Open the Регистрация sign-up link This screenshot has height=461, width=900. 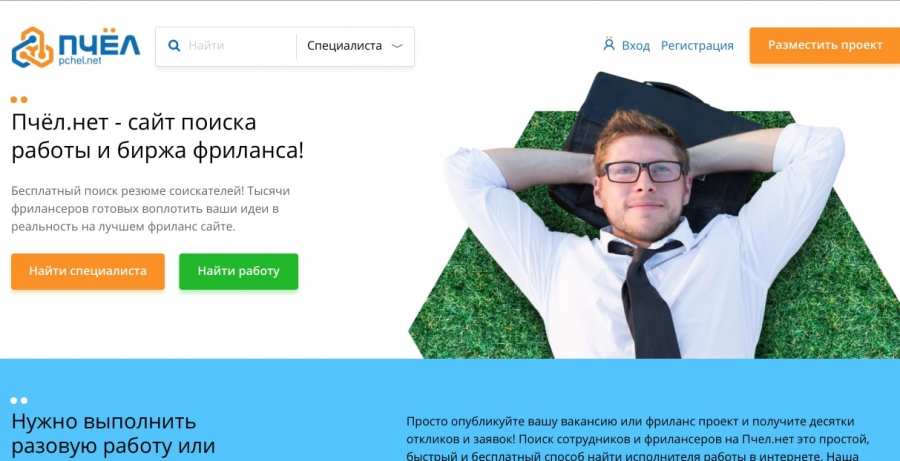(x=697, y=46)
